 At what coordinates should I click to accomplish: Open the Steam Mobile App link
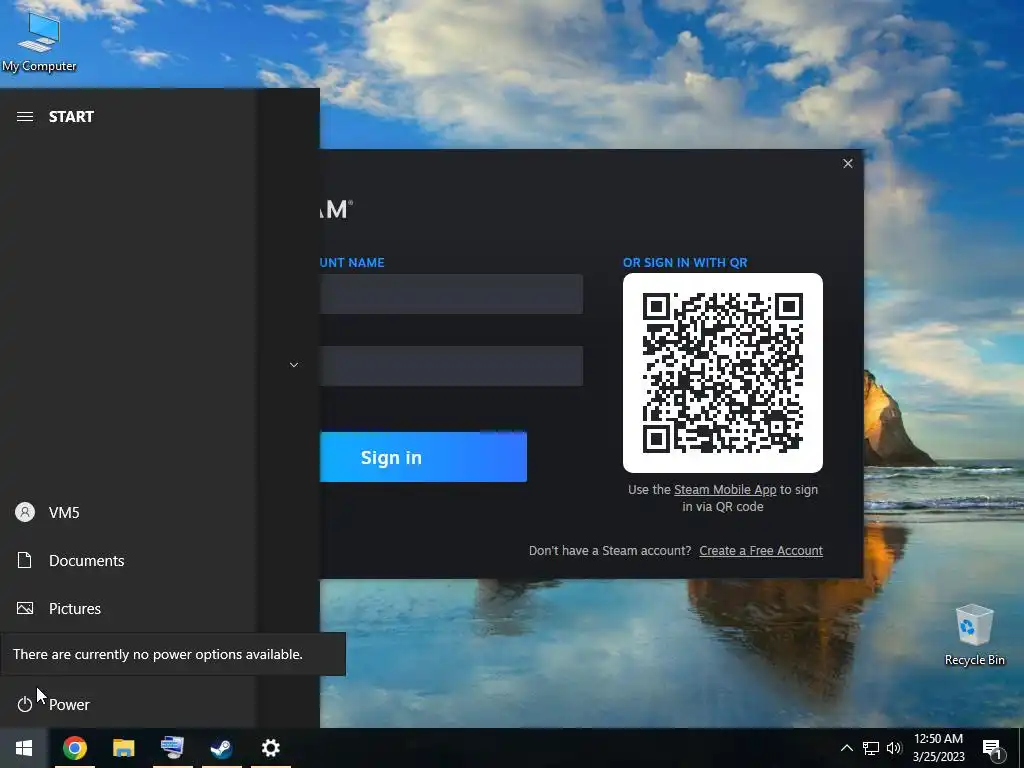725,490
